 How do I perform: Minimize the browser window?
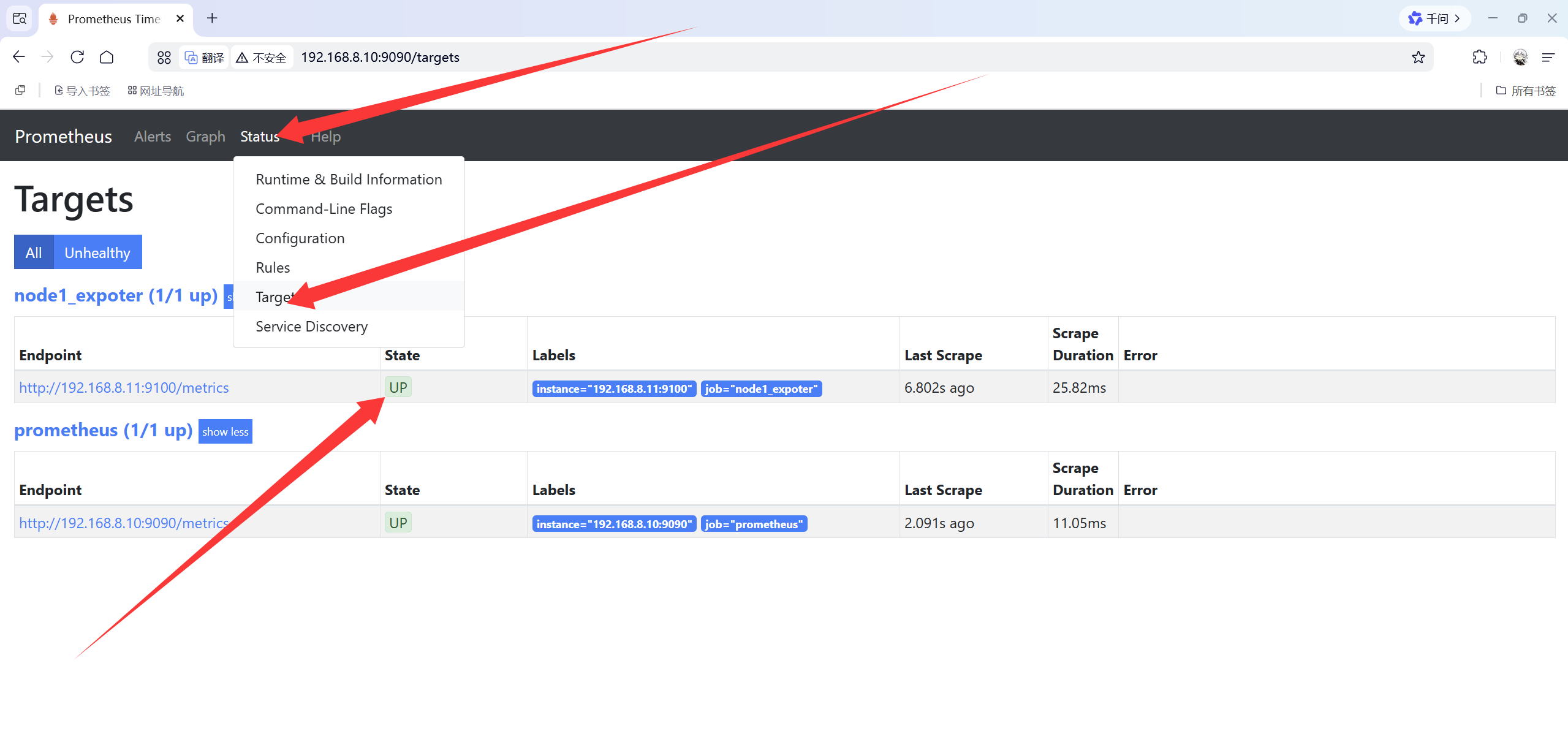click(1493, 18)
